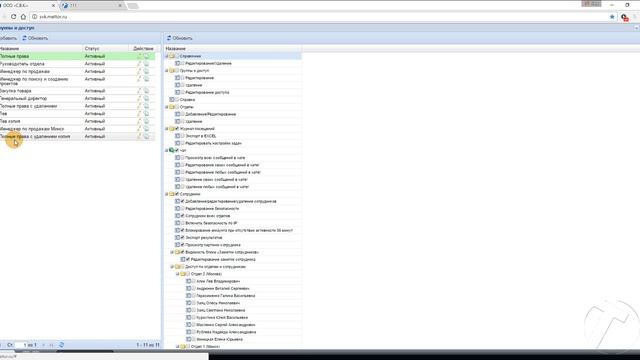
Task: Go to browser home page icon
Action: [x=23, y=17]
